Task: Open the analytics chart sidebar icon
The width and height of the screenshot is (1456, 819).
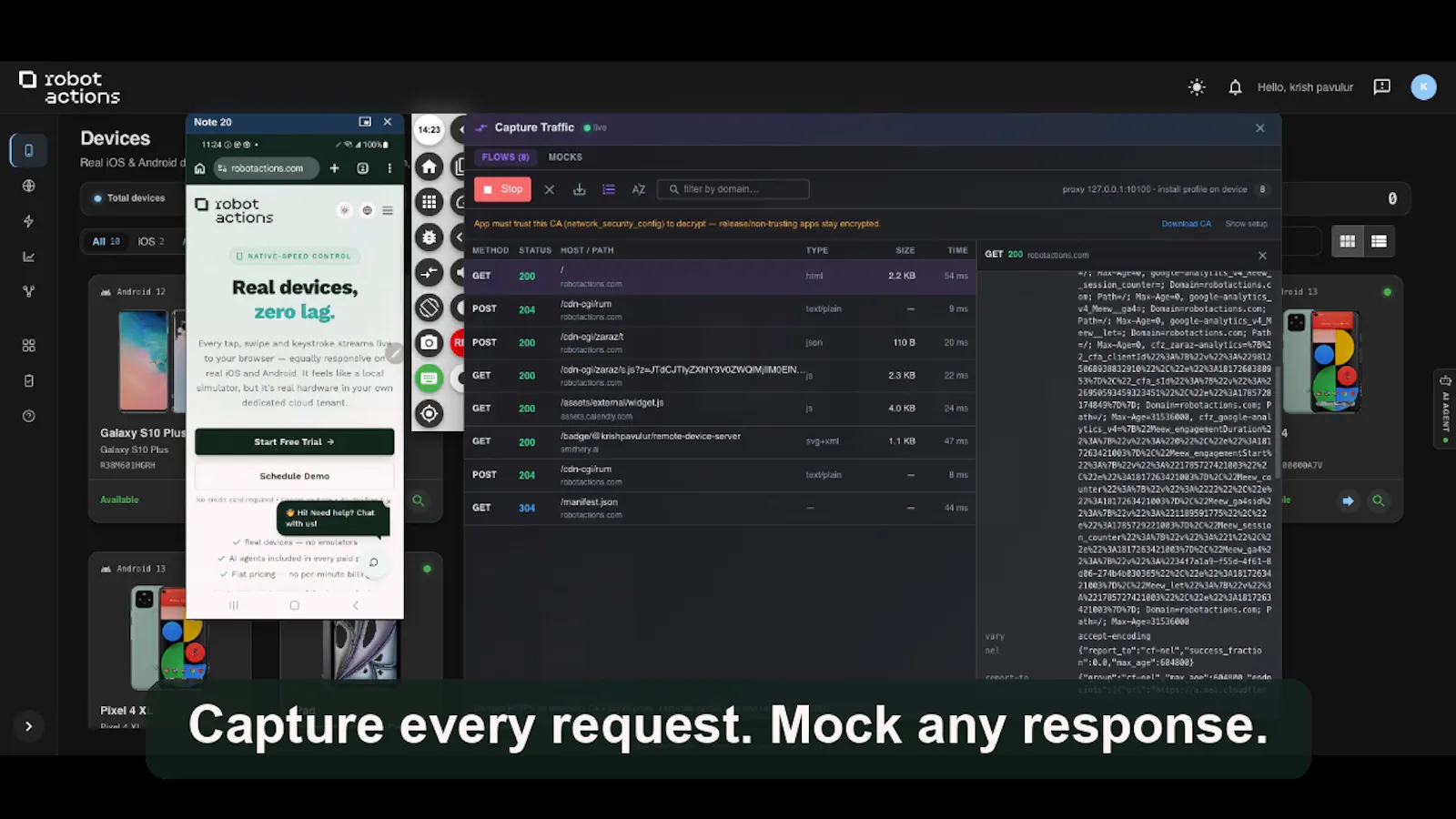Action: [28, 257]
